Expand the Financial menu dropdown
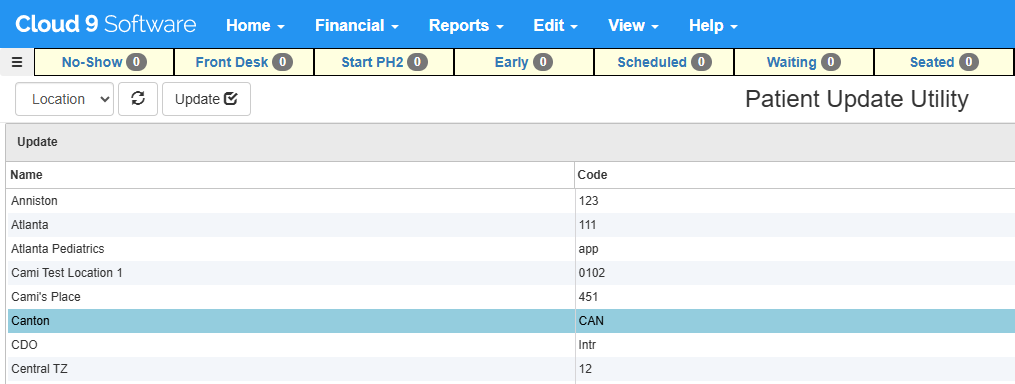Viewport: 1015px width, 384px height. point(357,25)
